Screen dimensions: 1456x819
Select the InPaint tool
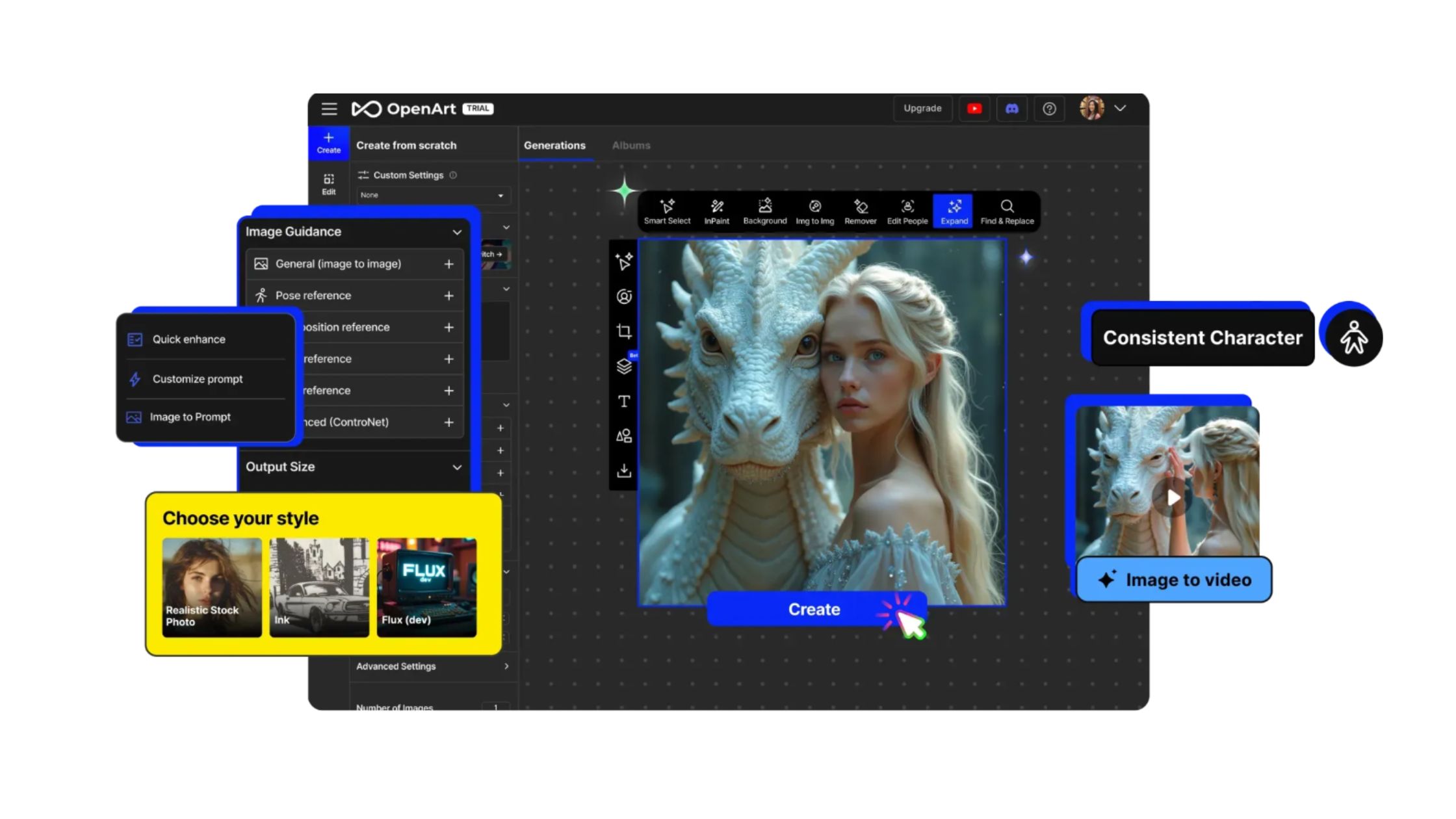[x=717, y=211]
